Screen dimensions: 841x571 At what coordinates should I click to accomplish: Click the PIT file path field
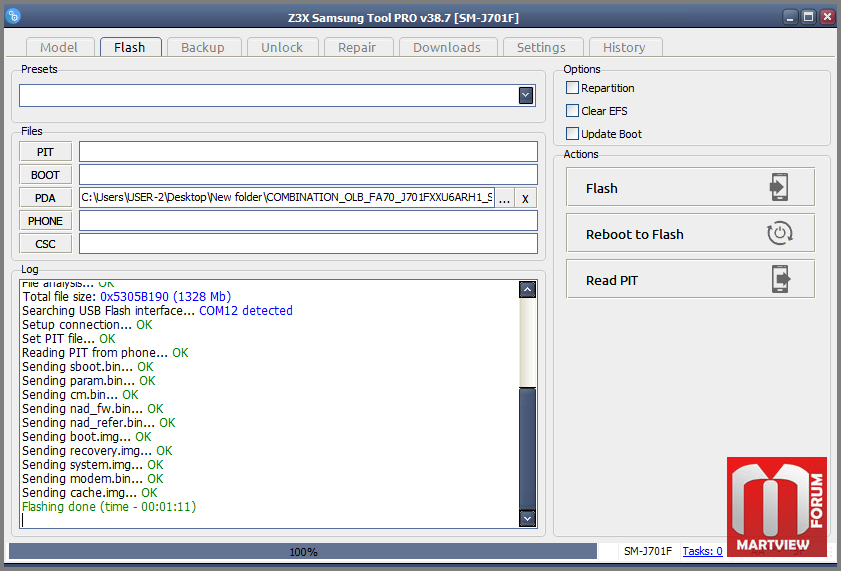pyautogui.click(x=308, y=152)
